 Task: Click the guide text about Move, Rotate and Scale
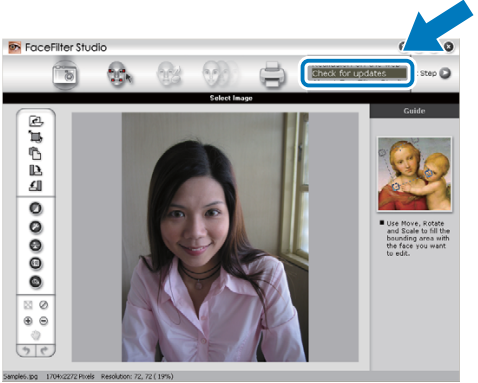[418, 238]
